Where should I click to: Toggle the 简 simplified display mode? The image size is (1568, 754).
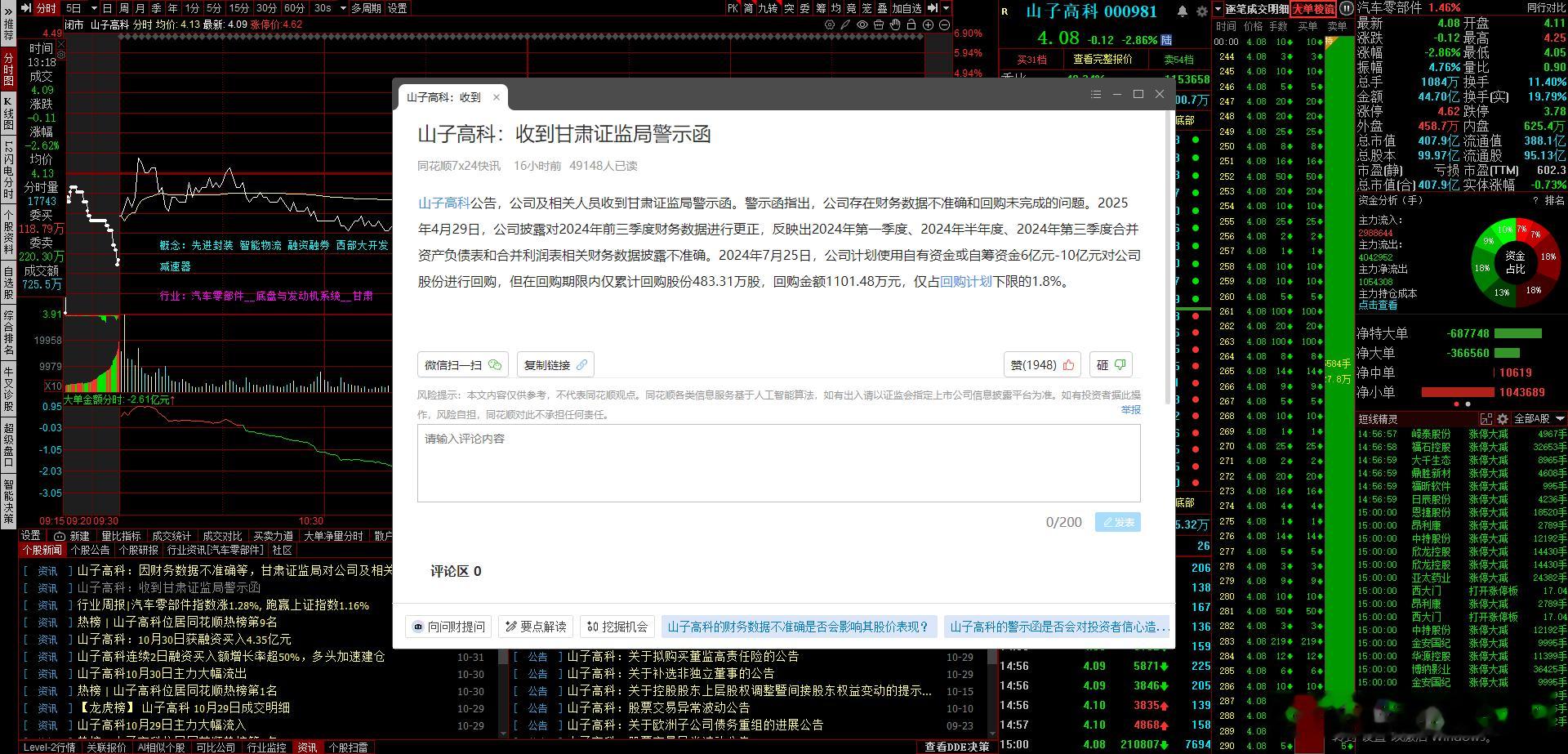749,7
